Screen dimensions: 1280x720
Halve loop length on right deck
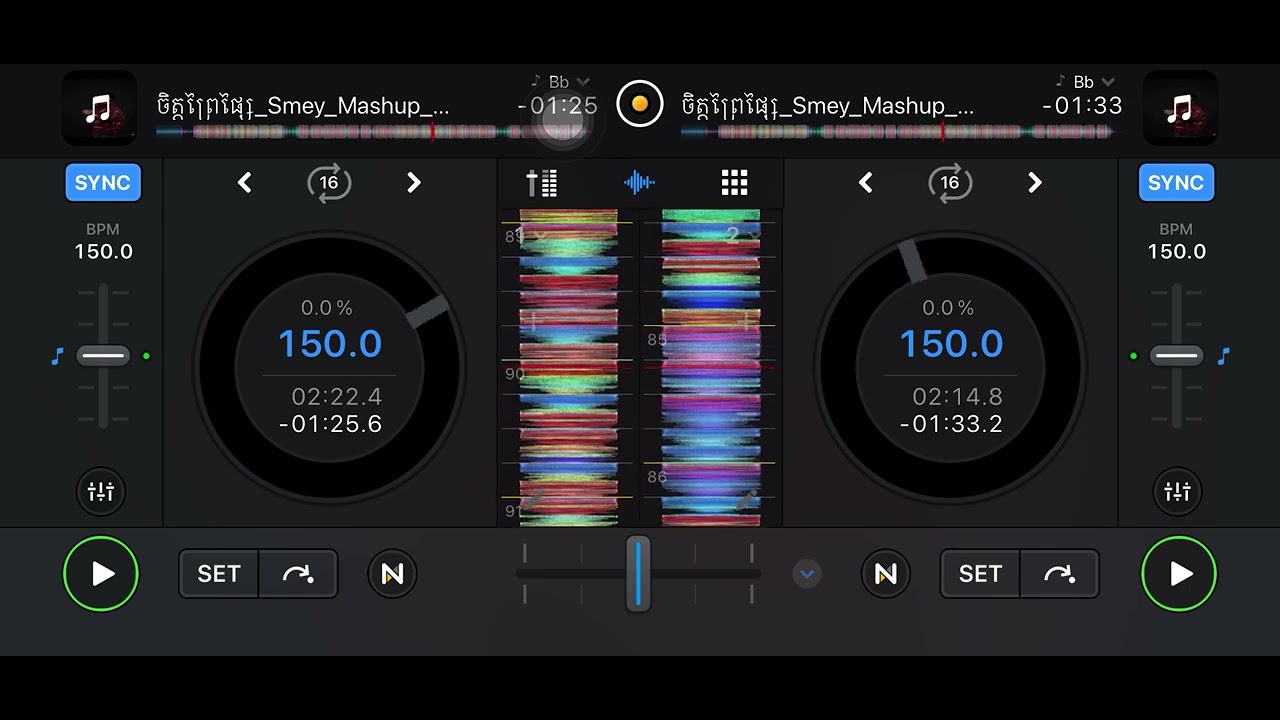point(866,183)
